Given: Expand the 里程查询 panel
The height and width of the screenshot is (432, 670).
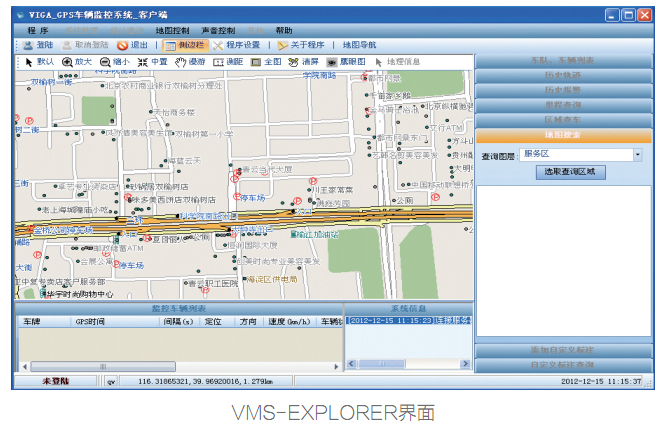Looking at the screenshot, I should (x=563, y=105).
